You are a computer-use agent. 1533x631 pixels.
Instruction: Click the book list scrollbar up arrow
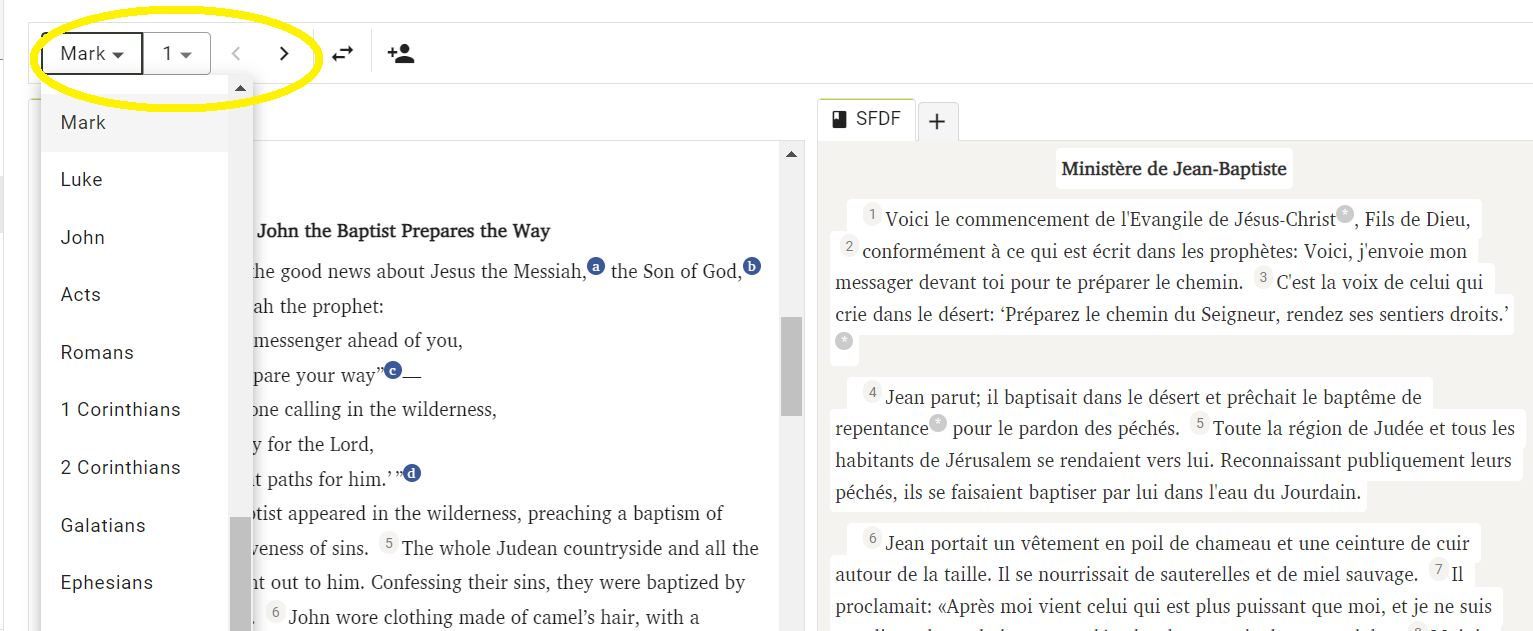(240, 88)
